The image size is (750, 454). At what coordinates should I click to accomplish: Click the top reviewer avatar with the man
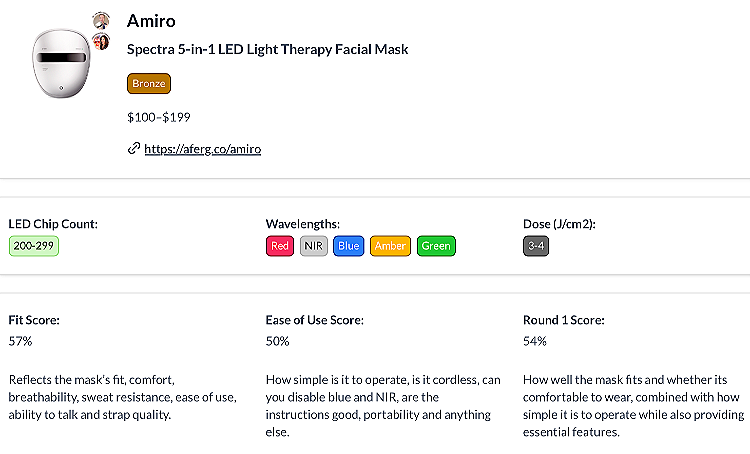(101, 20)
